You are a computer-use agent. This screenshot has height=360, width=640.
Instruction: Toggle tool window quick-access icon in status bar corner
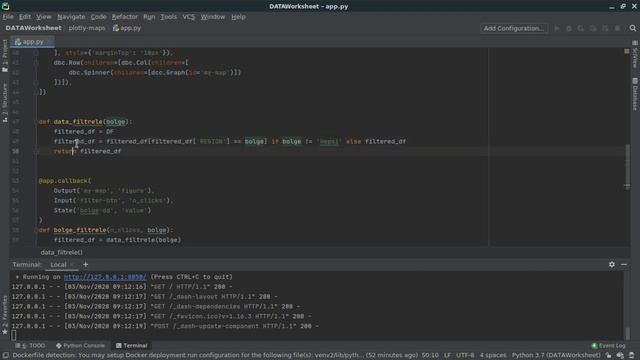click(6, 355)
